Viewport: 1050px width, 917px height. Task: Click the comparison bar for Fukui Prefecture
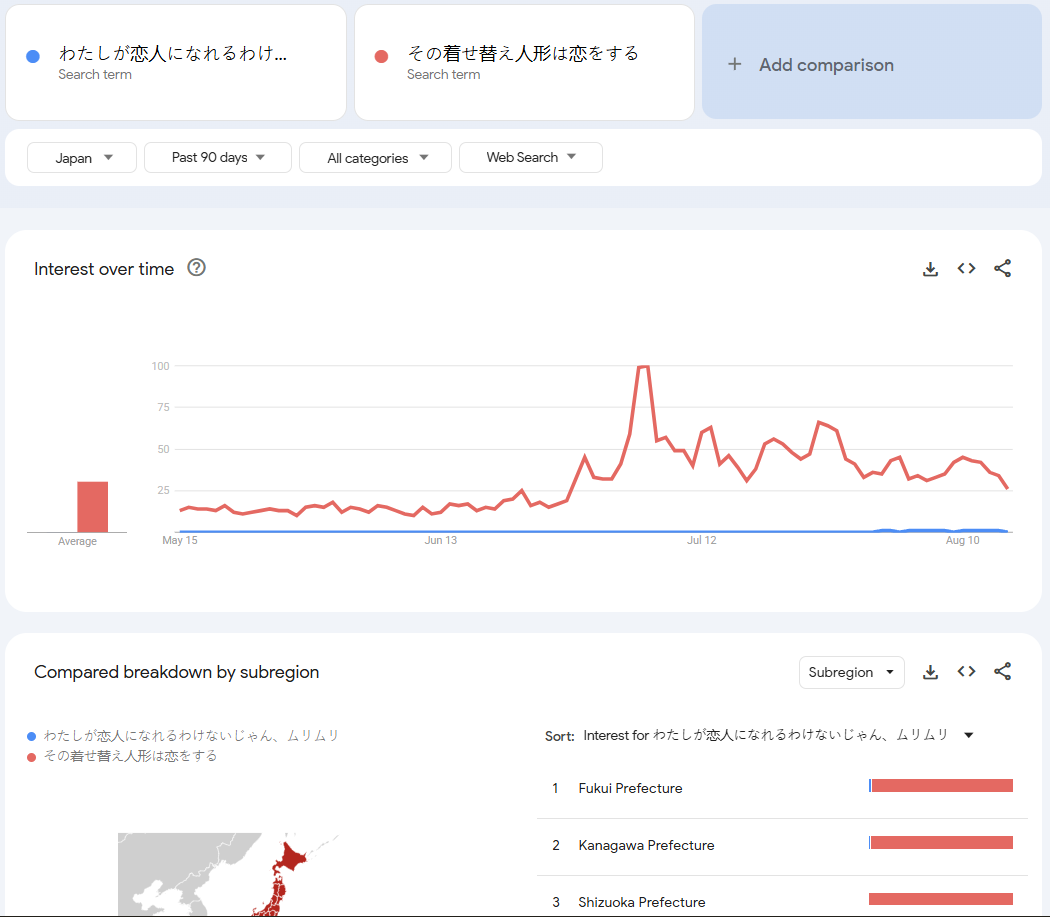[x=941, y=786]
